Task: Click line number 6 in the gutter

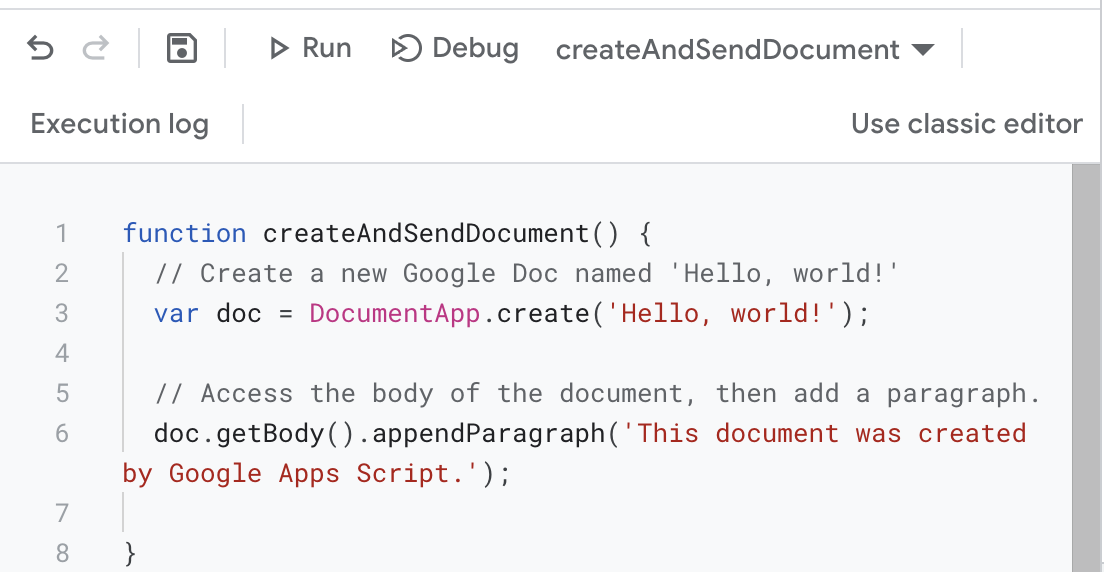Action: (61, 433)
